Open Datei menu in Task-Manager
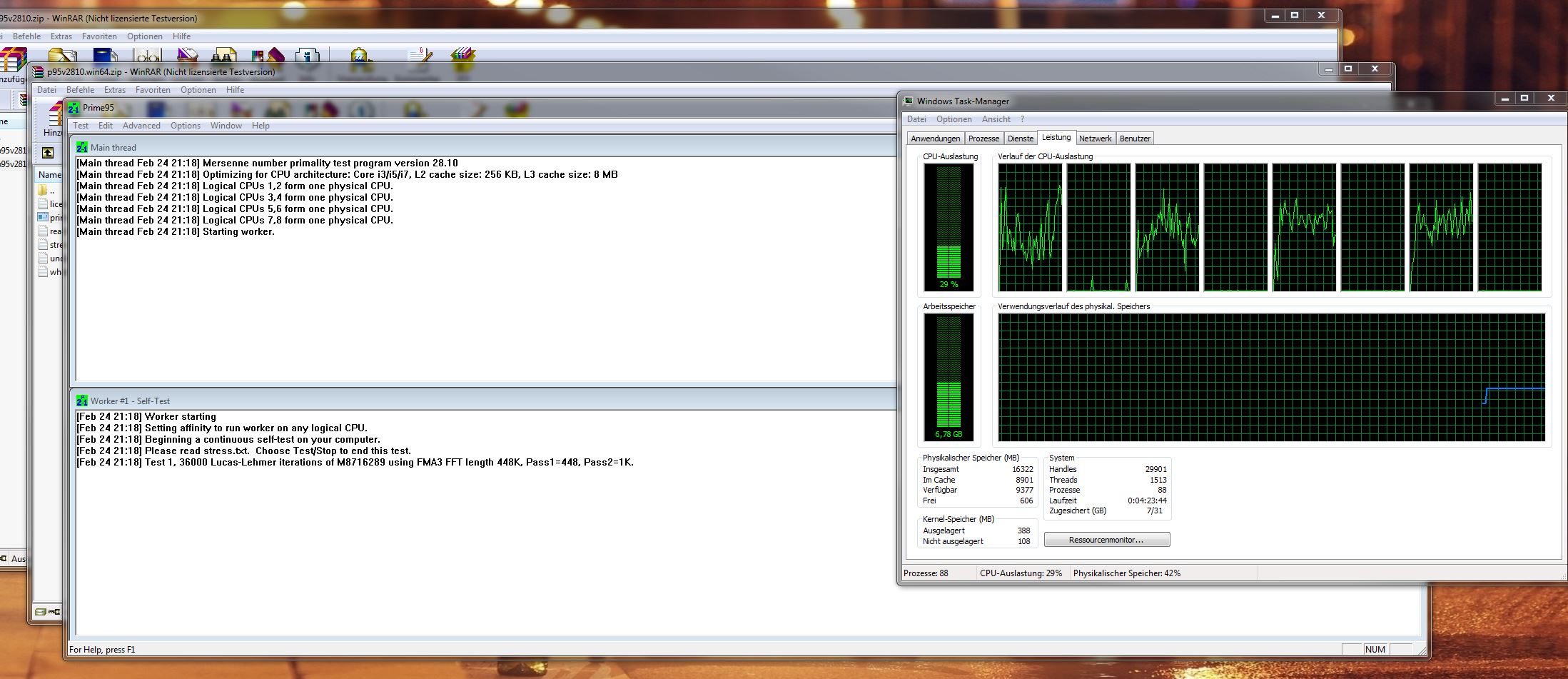This screenshot has height=679, width=1568. (x=917, y=119)
